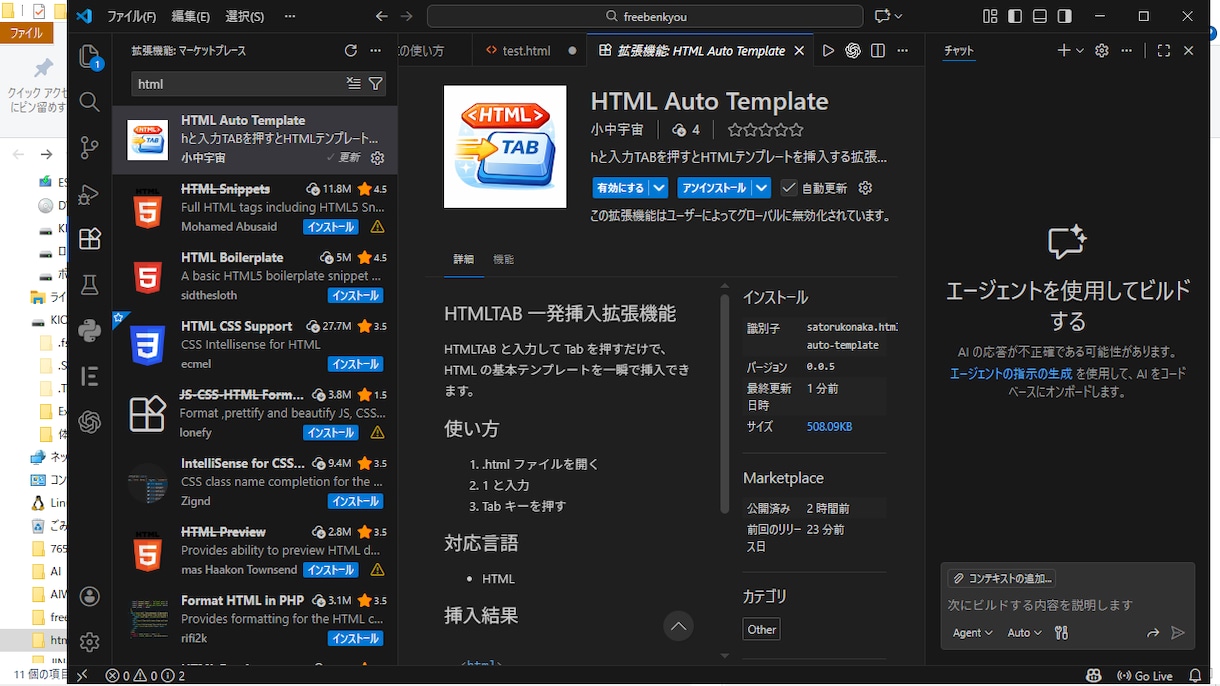1220x686 pixels.
Task: Open Manage gear in activity bar
Action: [x=89, y=641]
